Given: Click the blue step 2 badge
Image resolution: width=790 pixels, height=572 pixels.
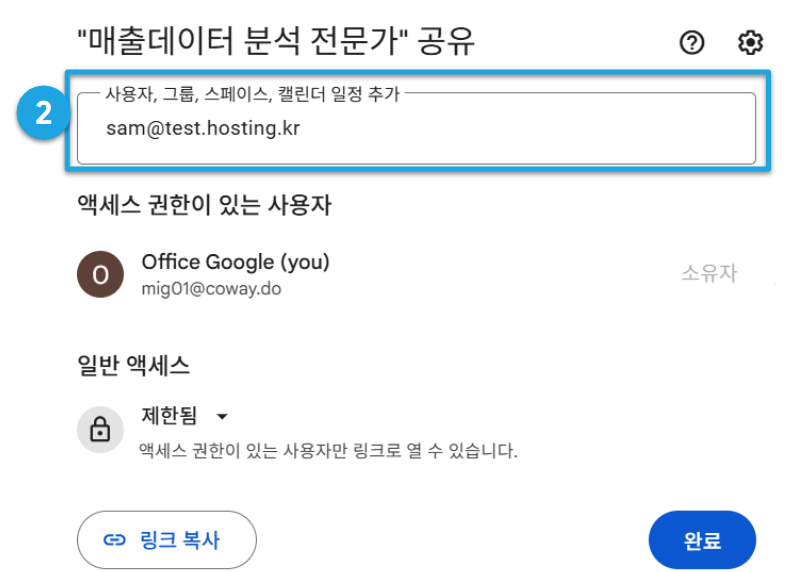Looking at the screenshot, I should pyautogui.click(x=43, y=112).
